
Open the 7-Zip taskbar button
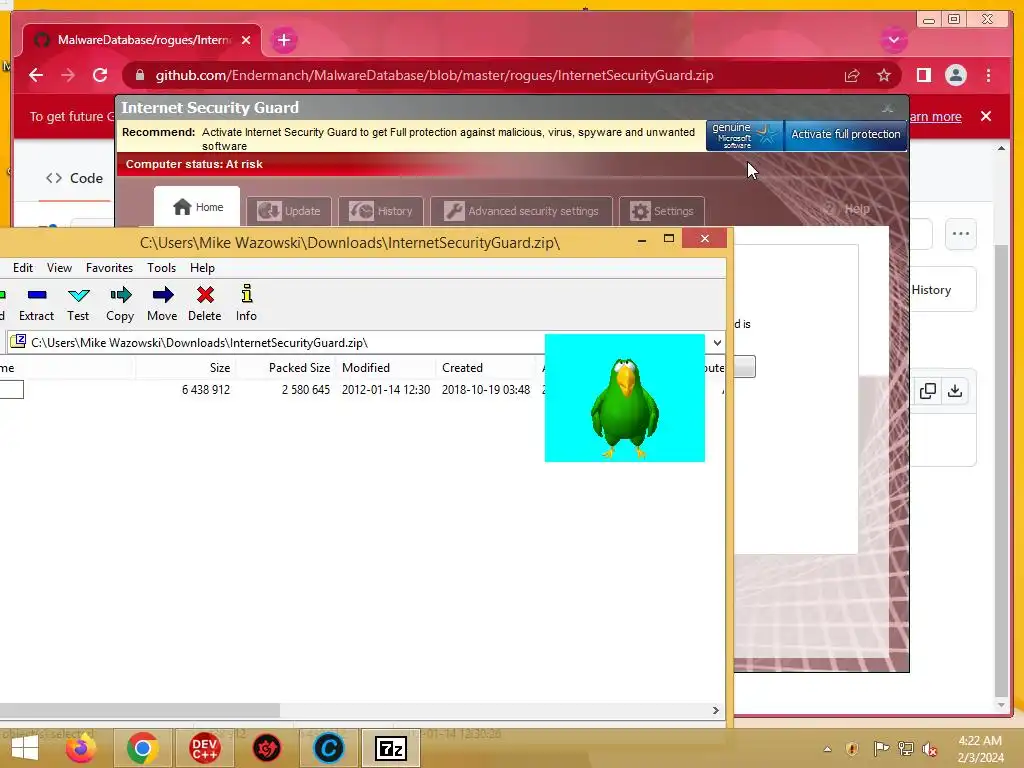[391, 748]
